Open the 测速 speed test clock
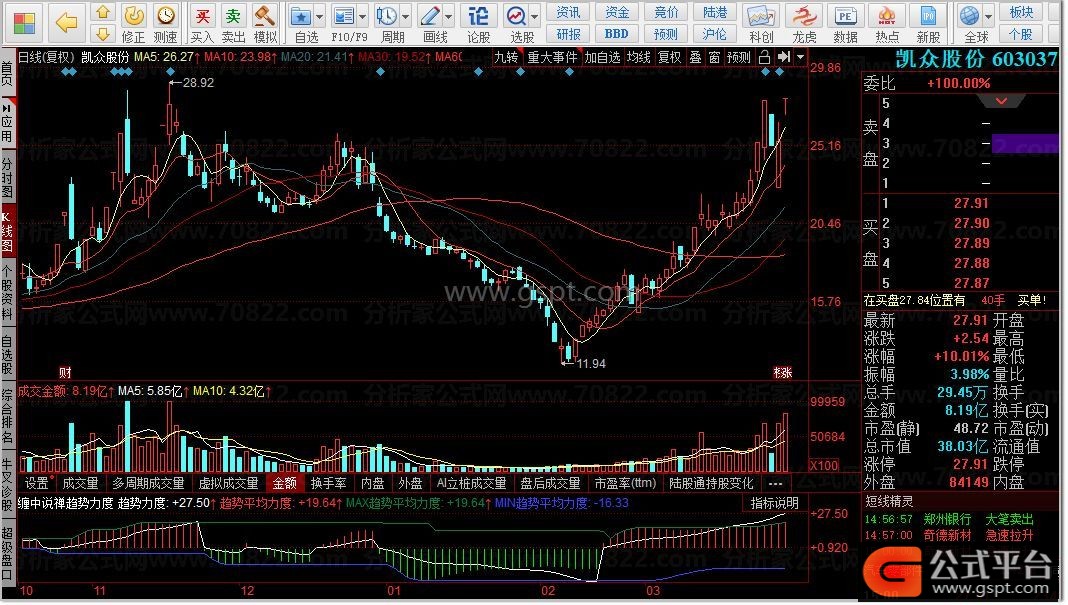This screenshot has width=1068, height=605. [166, 23]
